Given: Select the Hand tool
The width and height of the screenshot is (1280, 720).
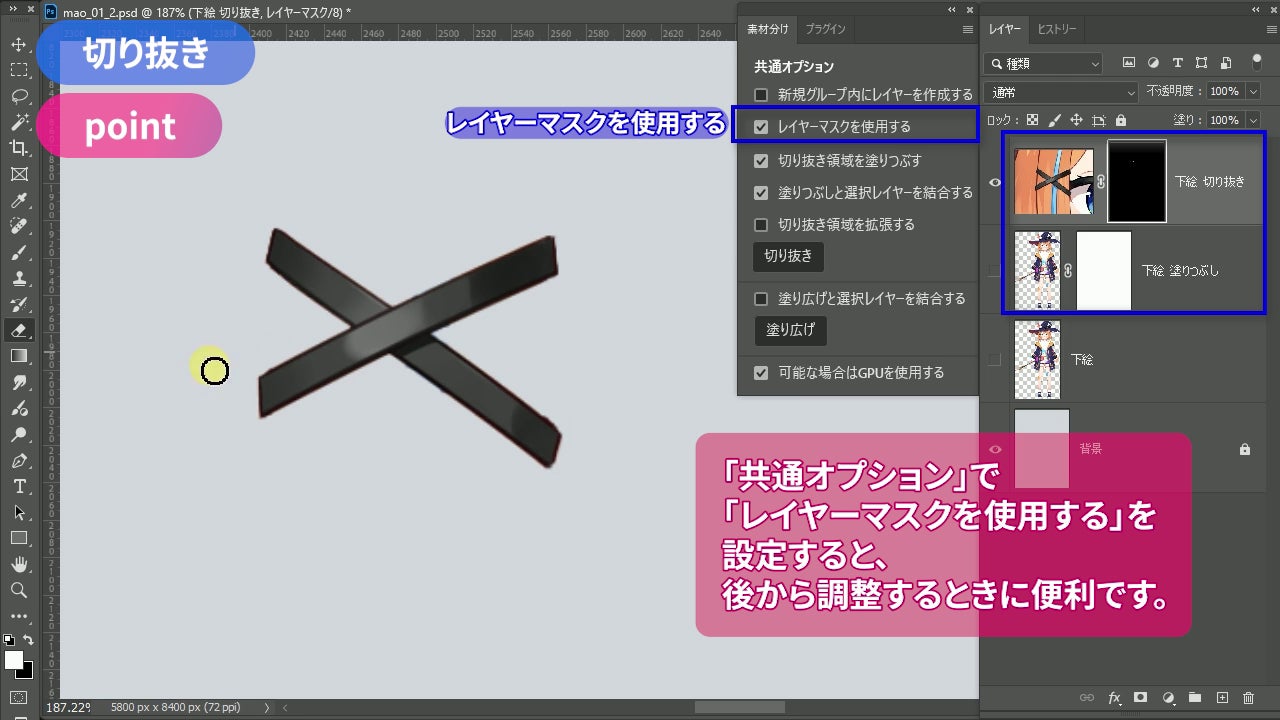Looking at the screenshot, I should point(18,564).
